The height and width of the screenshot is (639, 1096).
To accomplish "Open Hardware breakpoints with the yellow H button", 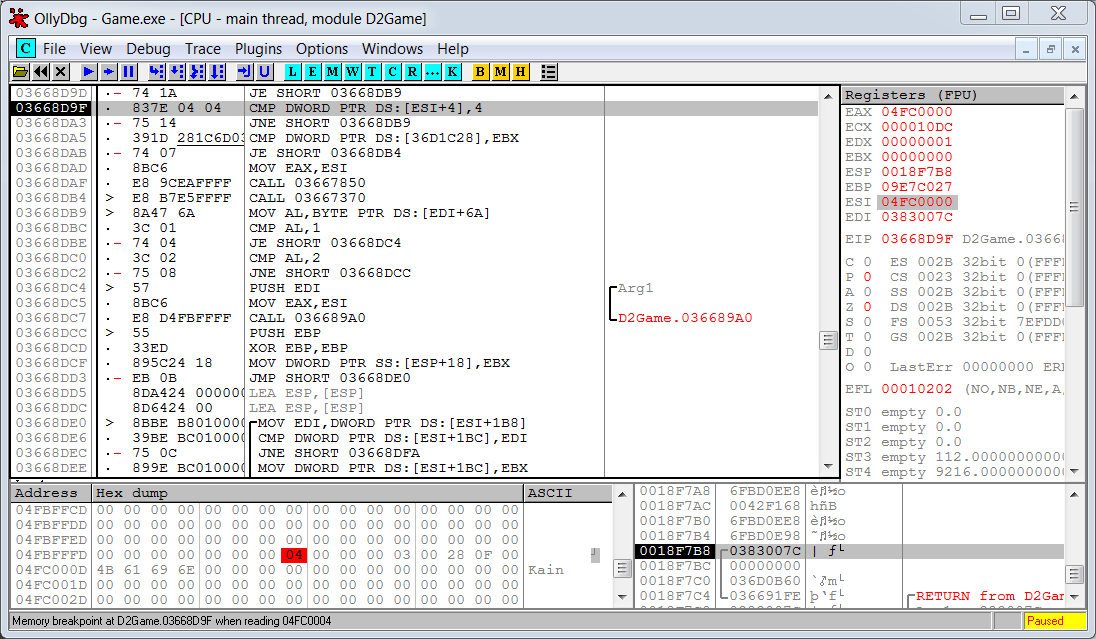I will tap(520, 72).
